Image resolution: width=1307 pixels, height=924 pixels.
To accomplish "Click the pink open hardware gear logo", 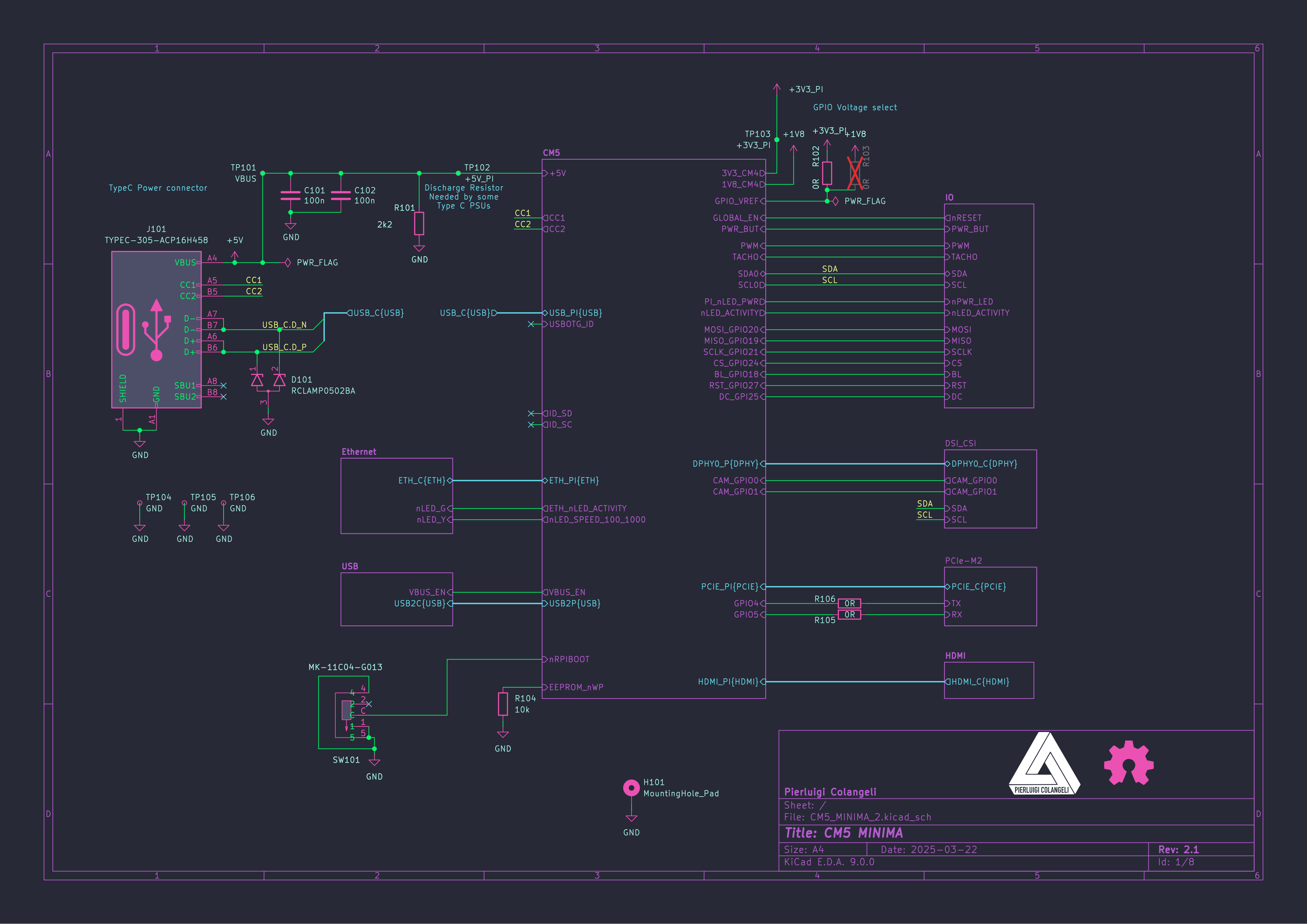I will (1128, 762).
